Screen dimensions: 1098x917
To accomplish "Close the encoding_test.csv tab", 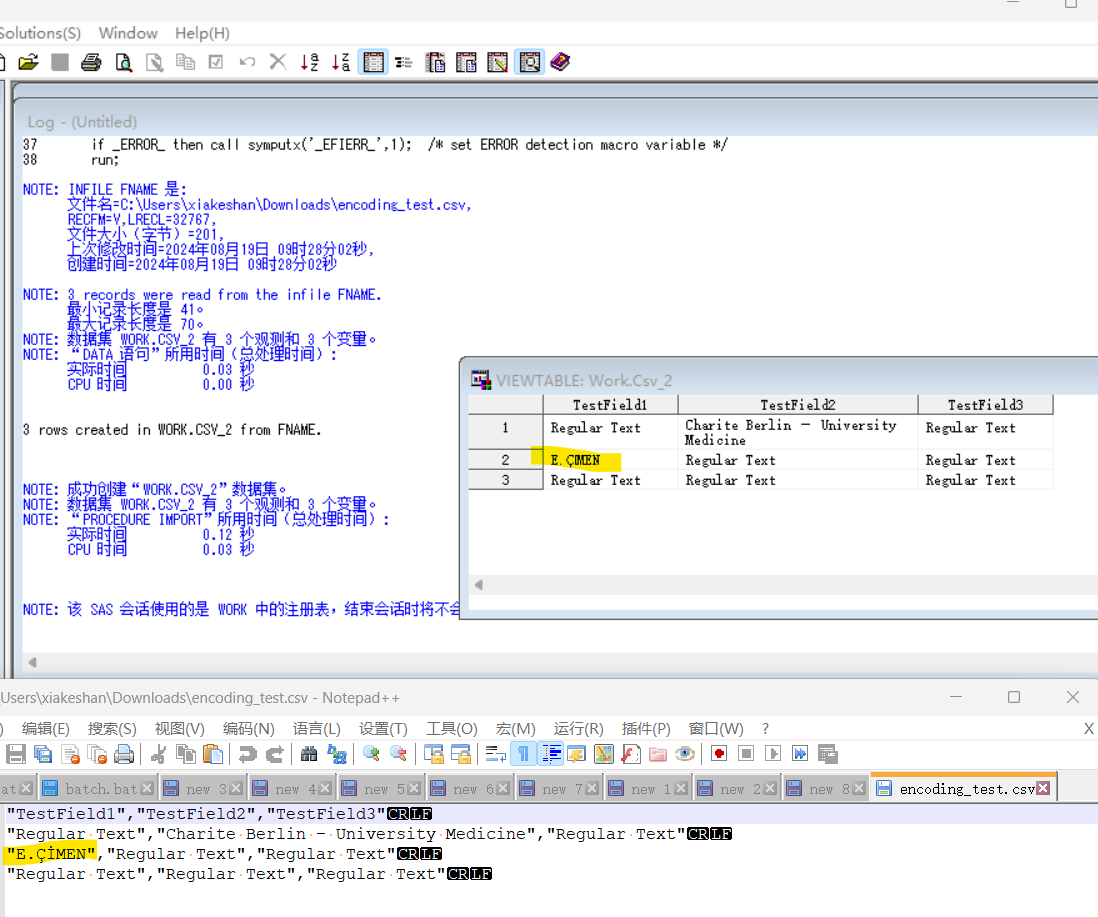I will tap(1043, 789).
